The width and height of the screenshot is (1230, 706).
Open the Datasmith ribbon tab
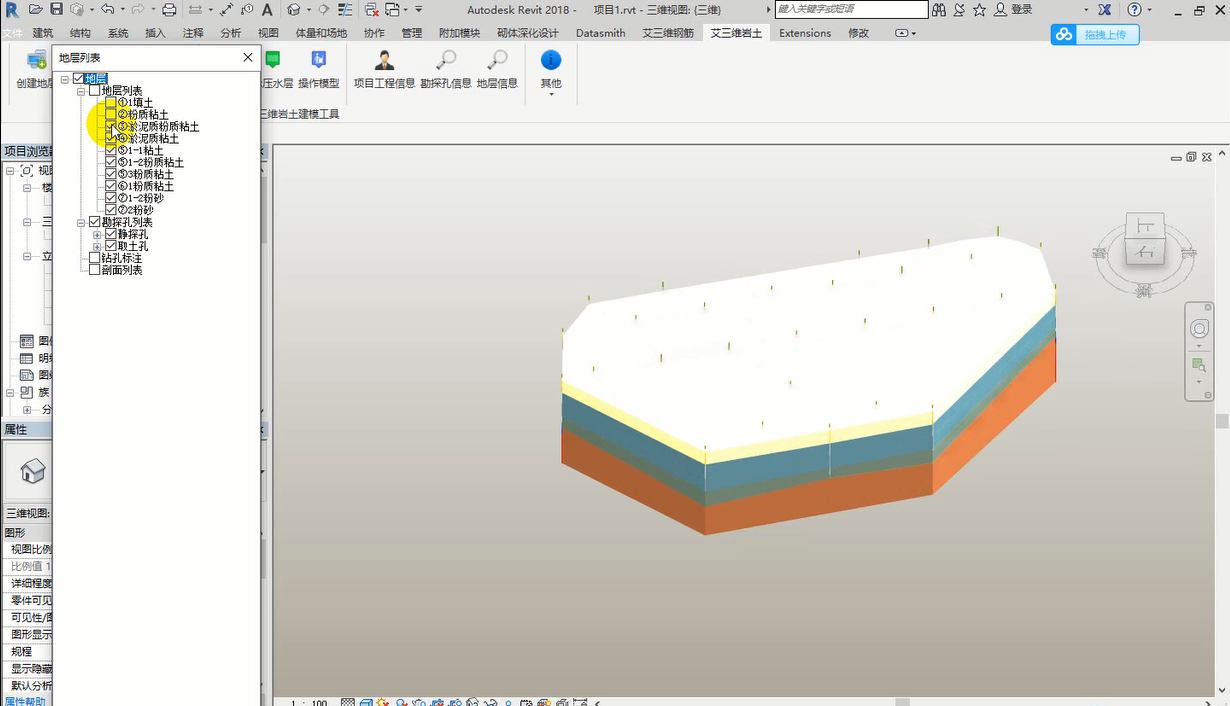pyautogui.click(x=601, y=33)
